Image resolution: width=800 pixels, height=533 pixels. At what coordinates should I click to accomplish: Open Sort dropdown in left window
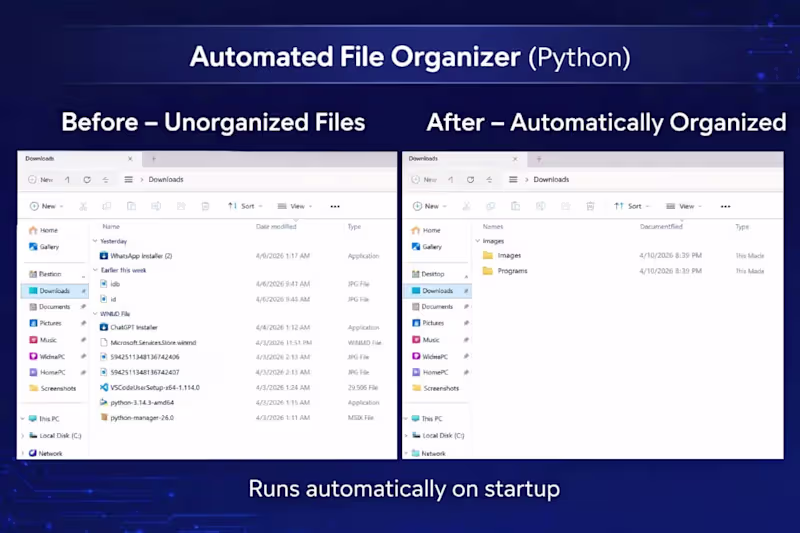coord(245,206)
